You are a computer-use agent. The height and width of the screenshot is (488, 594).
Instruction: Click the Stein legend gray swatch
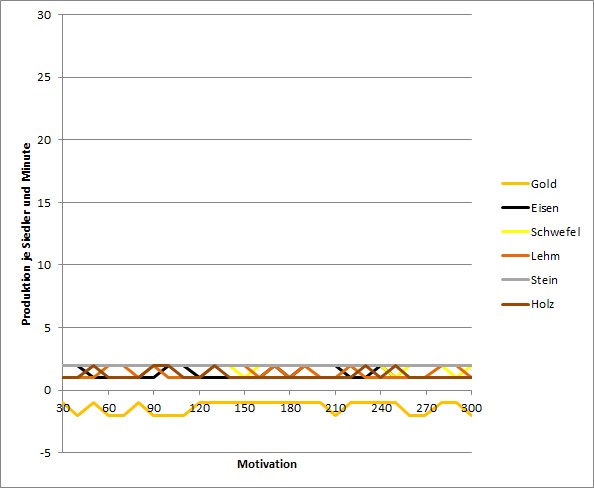pyautogui.click(x=515, y=280)
